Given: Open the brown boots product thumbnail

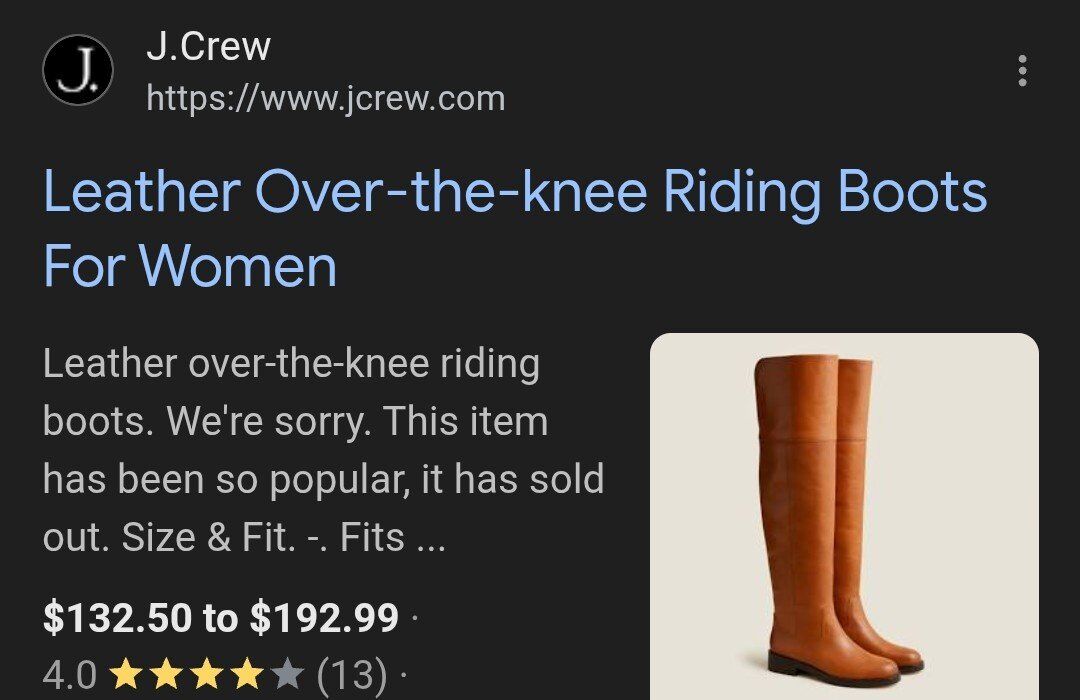Looking at the screenshot, I should tap(844, 516).
